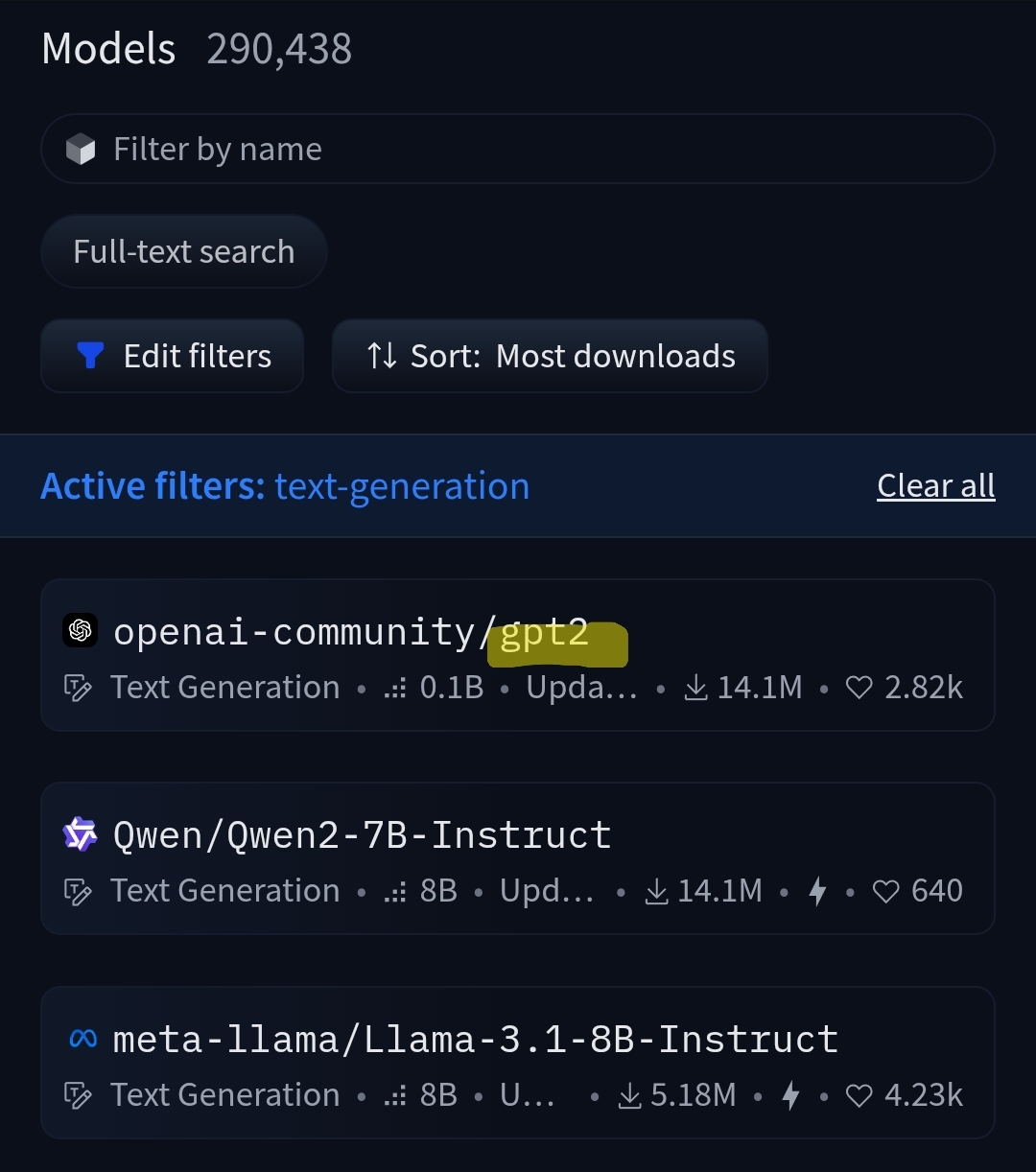Screen dimensions: 1036x1172
Task: Click the download icon on Llama-3.1-8B-Instruct card
Action: (x=630, y=1095)
